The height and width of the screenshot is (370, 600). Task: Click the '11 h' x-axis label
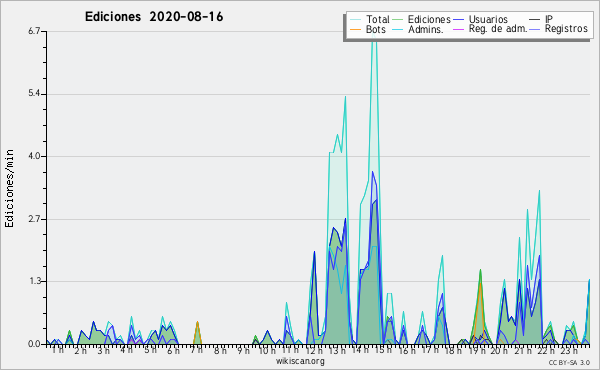click(290, 350)
